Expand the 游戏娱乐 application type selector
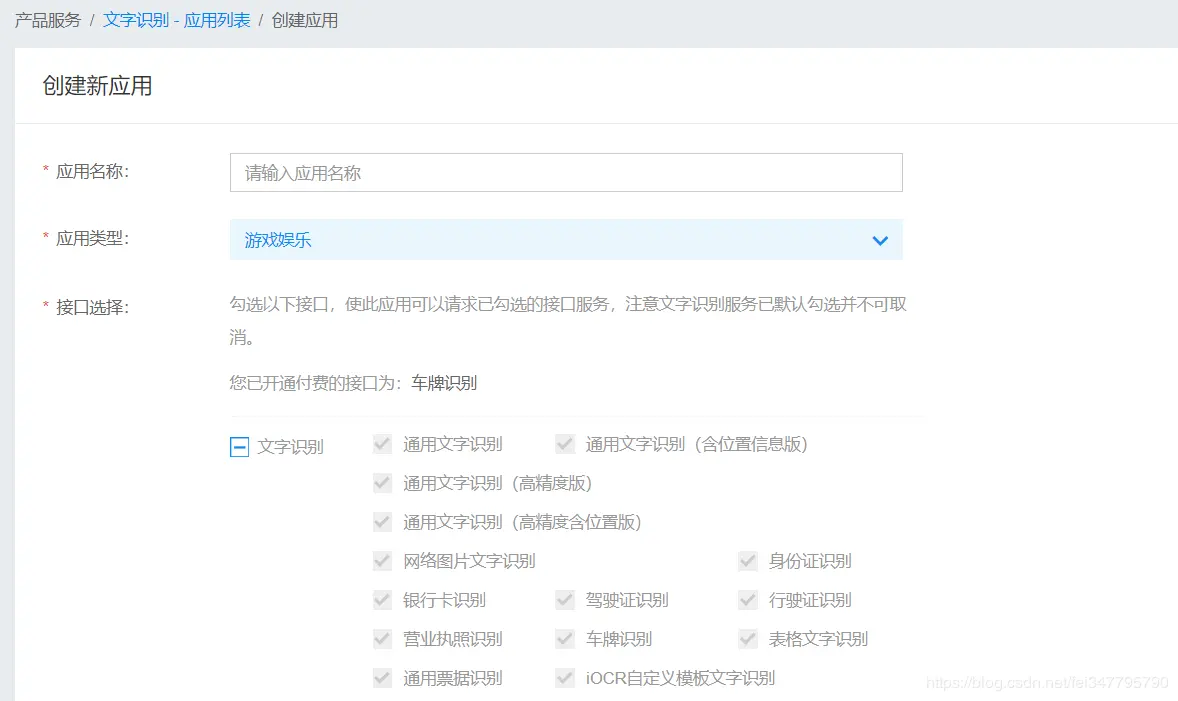1178x701 pixels. coord(879,240)
